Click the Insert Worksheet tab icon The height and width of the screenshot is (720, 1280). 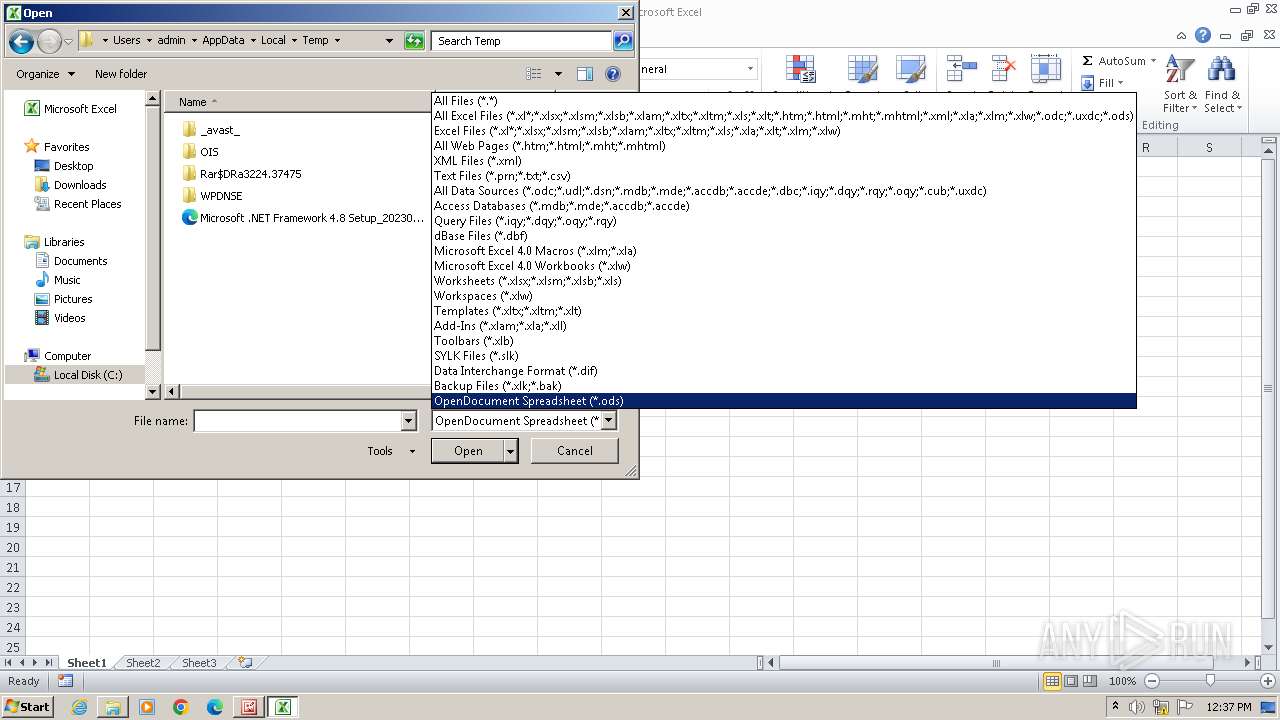coord(245,663)
